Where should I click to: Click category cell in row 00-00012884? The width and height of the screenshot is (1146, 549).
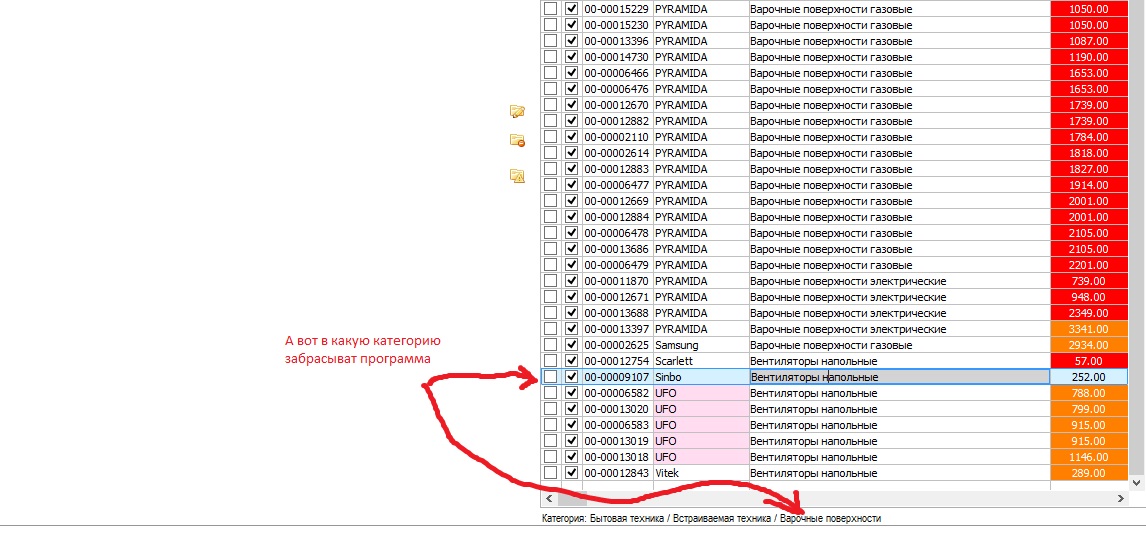[900, 217]
